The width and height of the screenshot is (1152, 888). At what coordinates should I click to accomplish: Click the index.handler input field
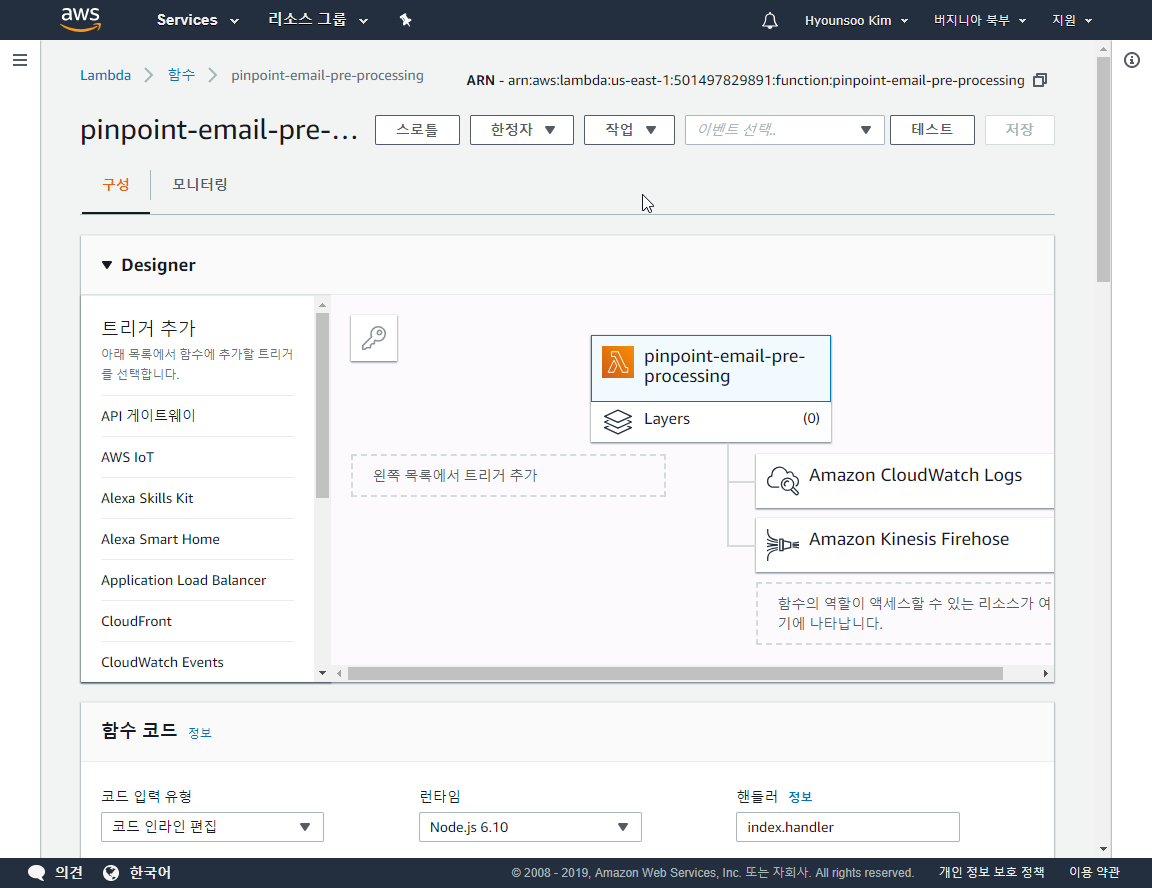(x=848, y=827)
